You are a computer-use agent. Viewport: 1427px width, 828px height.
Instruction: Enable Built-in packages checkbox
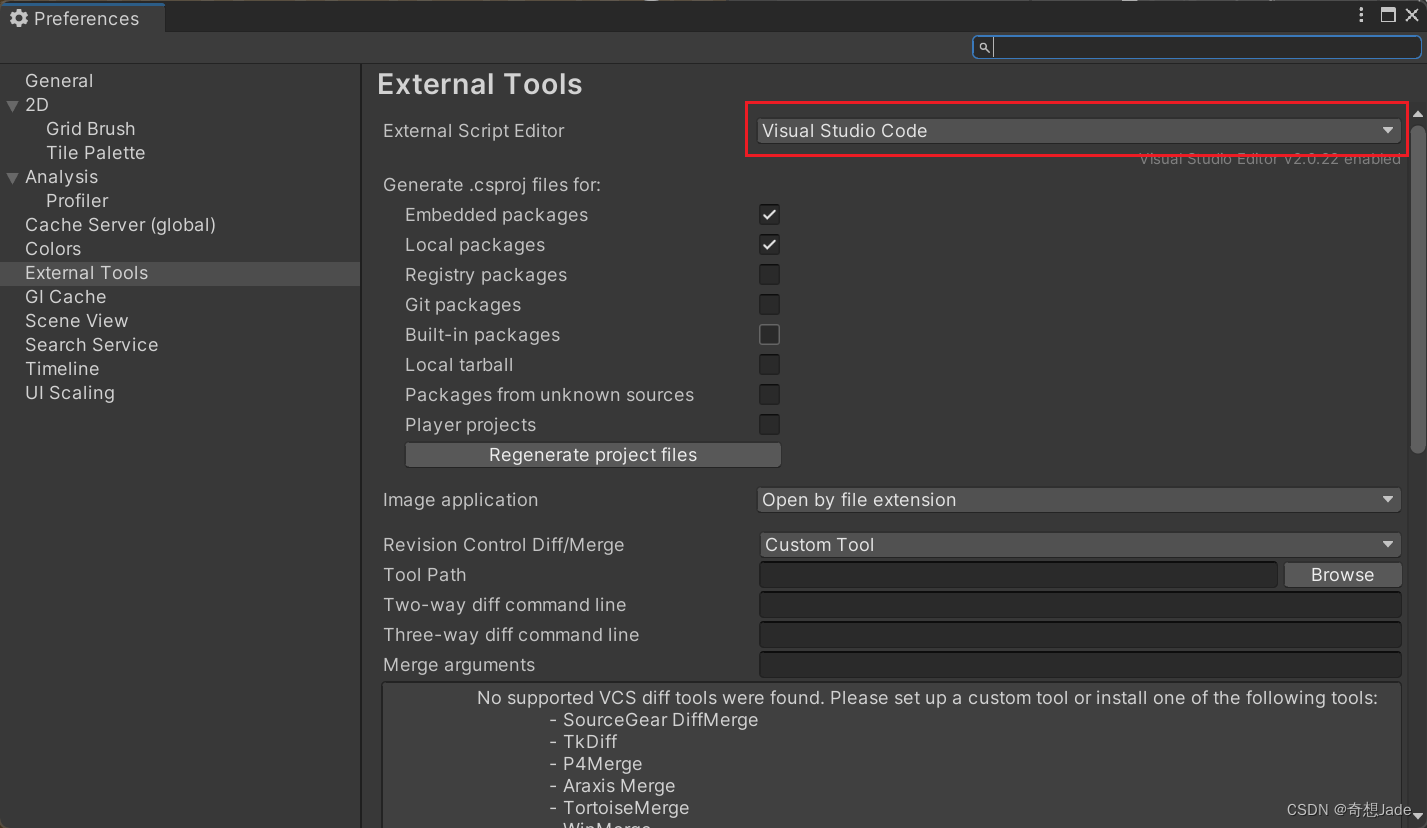tap(769, 335)
